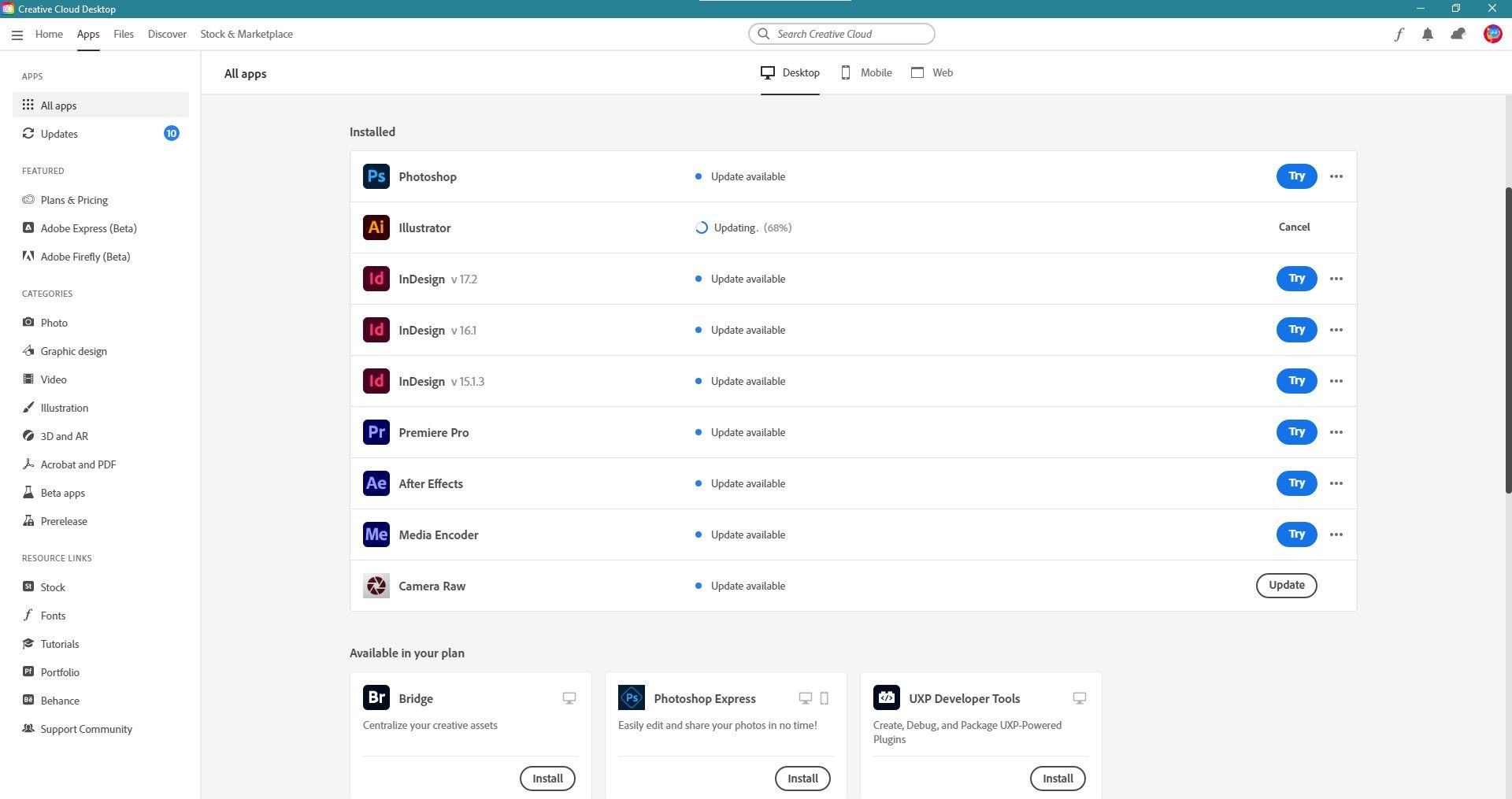Select All apps in sidebar
Screen dimensions: 1512x799
click(101, 105)
